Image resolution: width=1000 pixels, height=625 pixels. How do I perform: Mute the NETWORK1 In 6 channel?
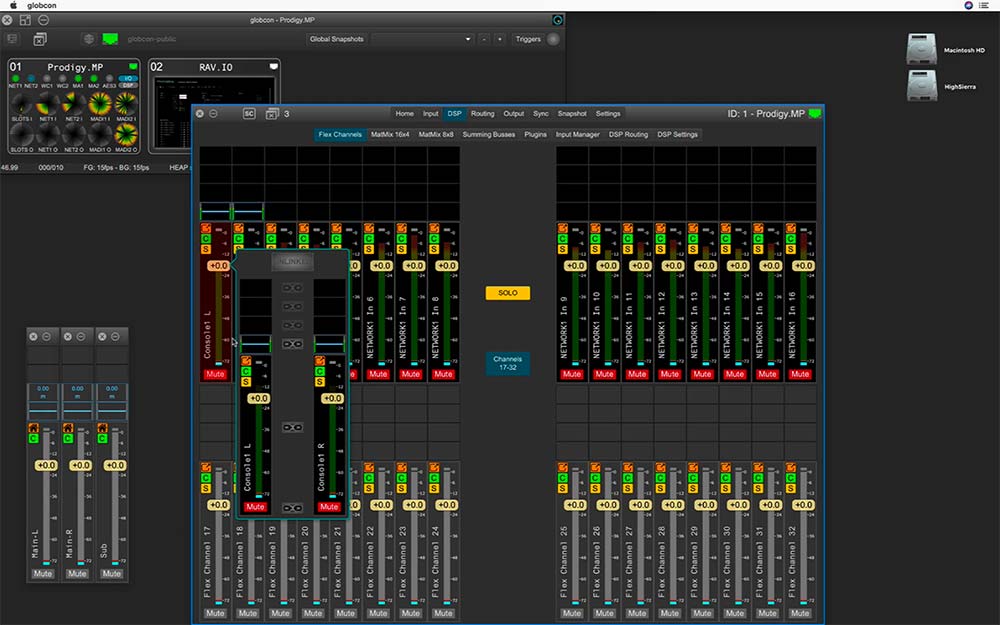[378, 374]
